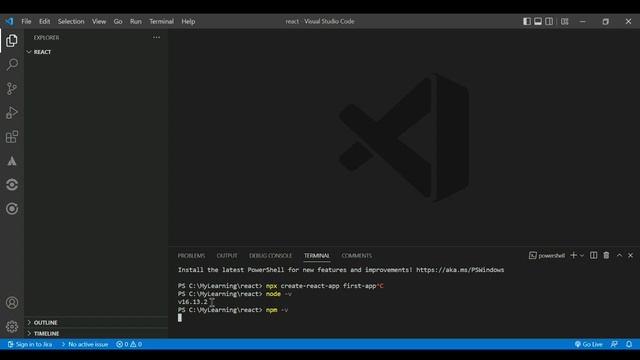Select the TERMINAL tab
Image resolution: width=640 pixels, height=360 pixels.
[x=317, y=256]
